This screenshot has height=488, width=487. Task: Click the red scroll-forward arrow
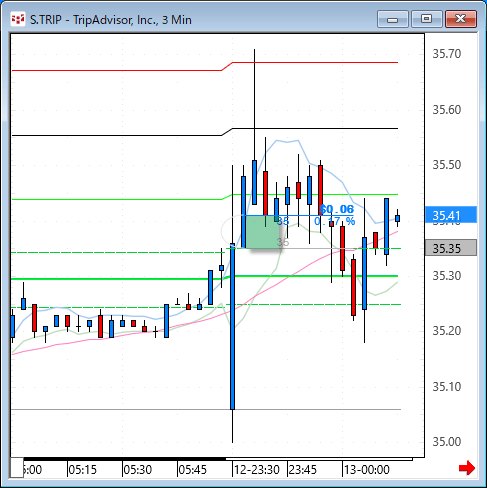pyautogui.click(x=467, y=468)
